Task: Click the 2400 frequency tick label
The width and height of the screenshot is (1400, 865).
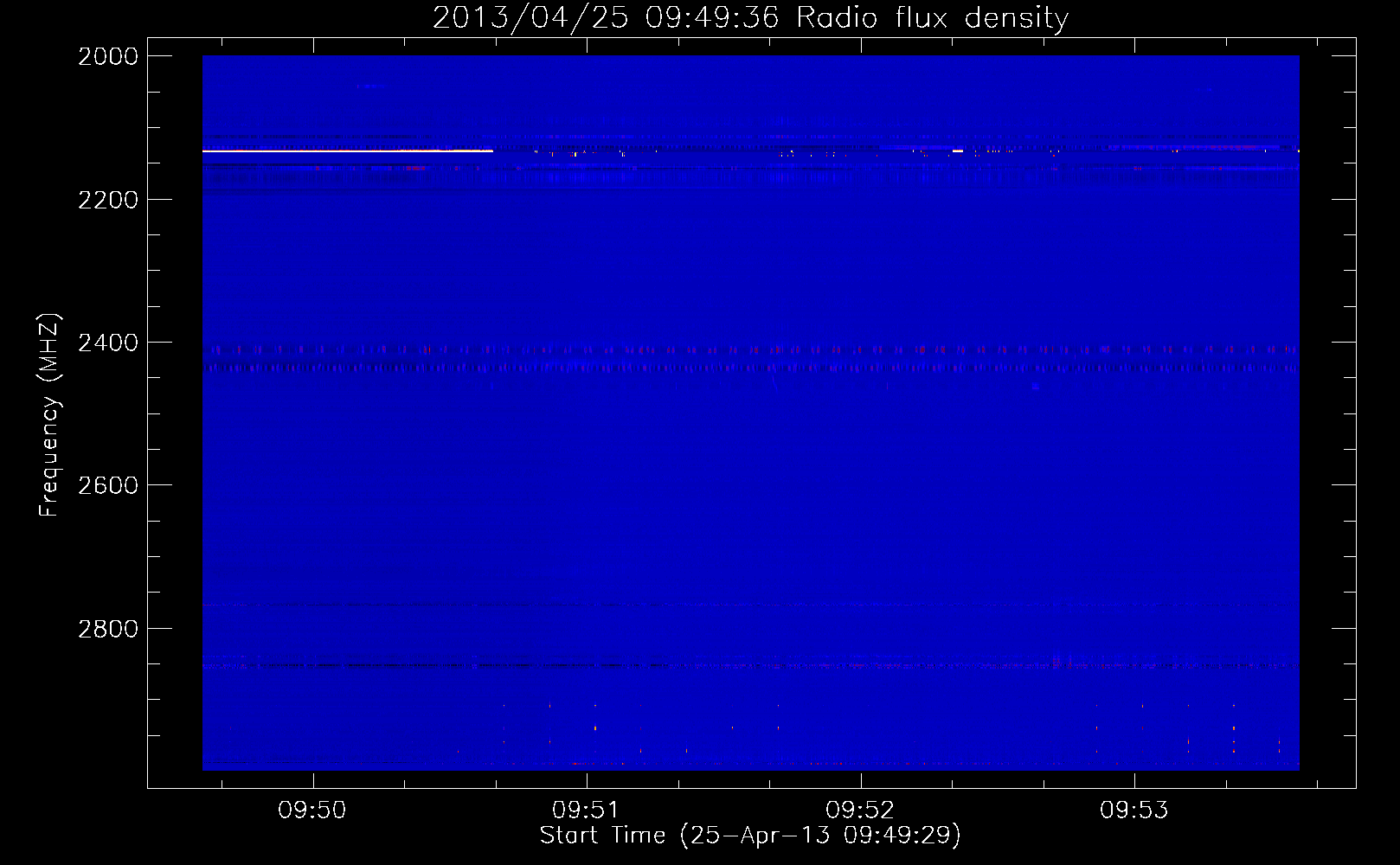Action: [x=108, y=343]
